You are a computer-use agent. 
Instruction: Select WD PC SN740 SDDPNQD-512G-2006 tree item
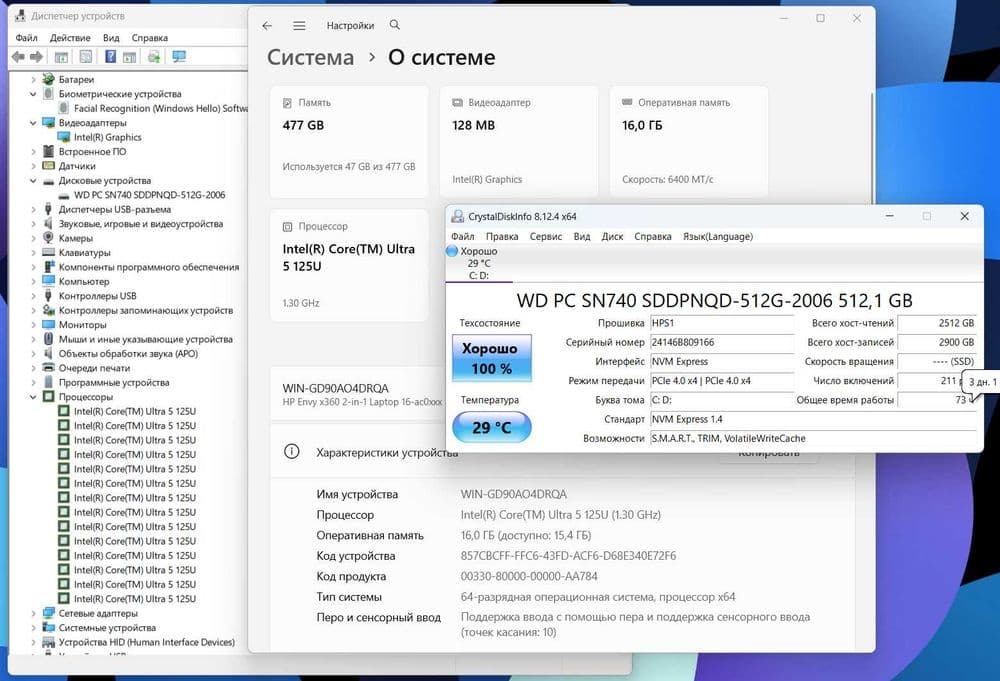tap(149, 195)
